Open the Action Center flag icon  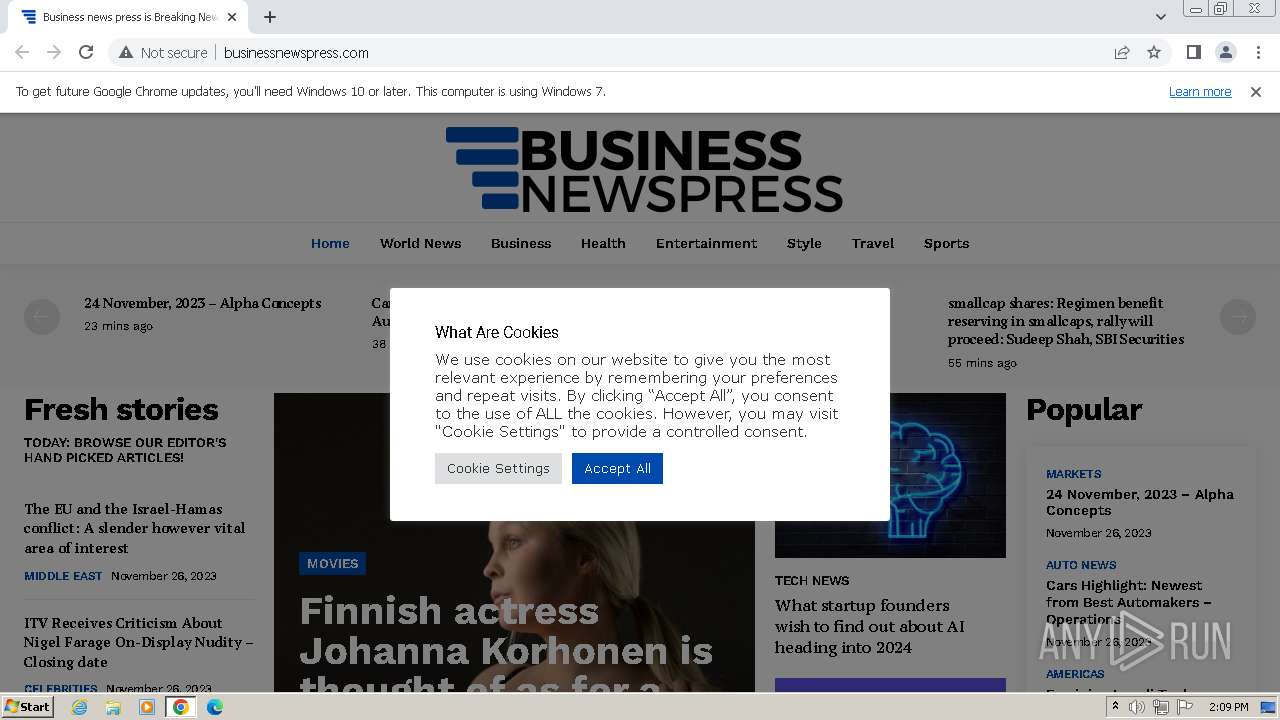[x=1185, y=707]
